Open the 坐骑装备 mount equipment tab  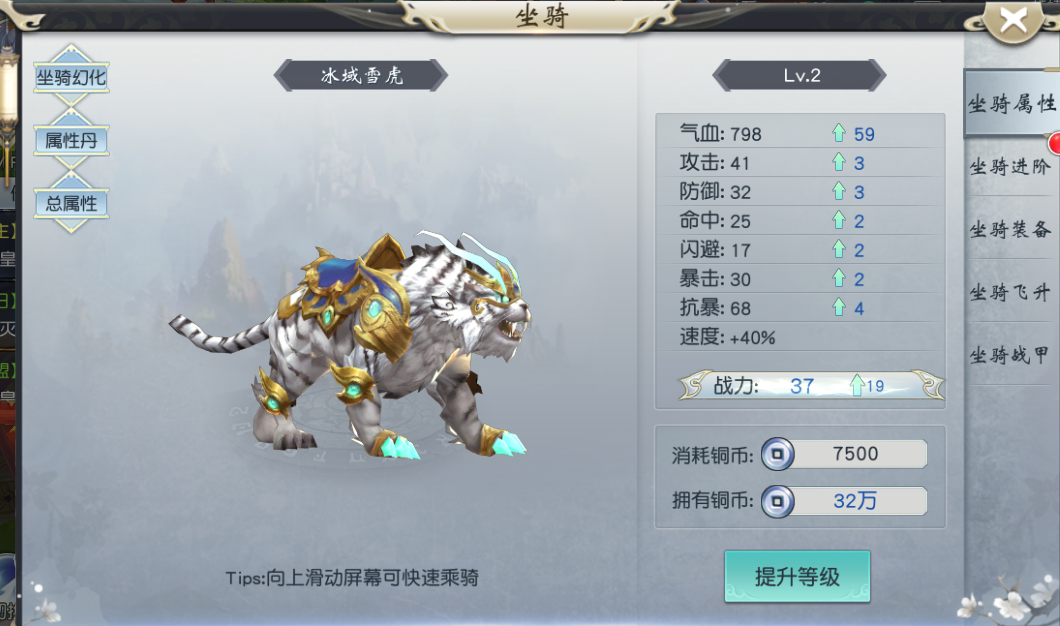click(x=1010, y=229)
